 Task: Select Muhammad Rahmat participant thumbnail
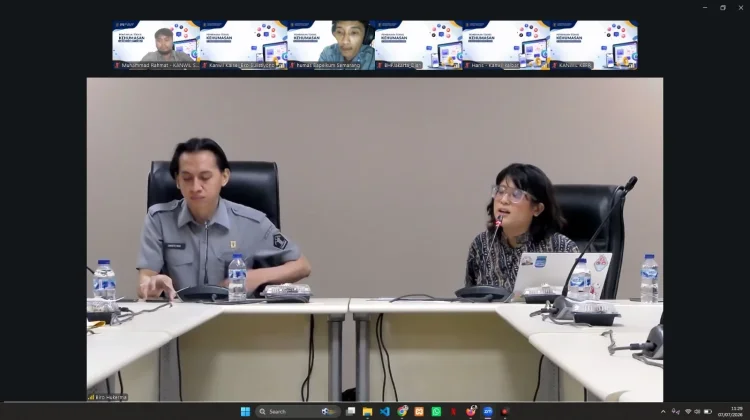(x=156, y=45)
